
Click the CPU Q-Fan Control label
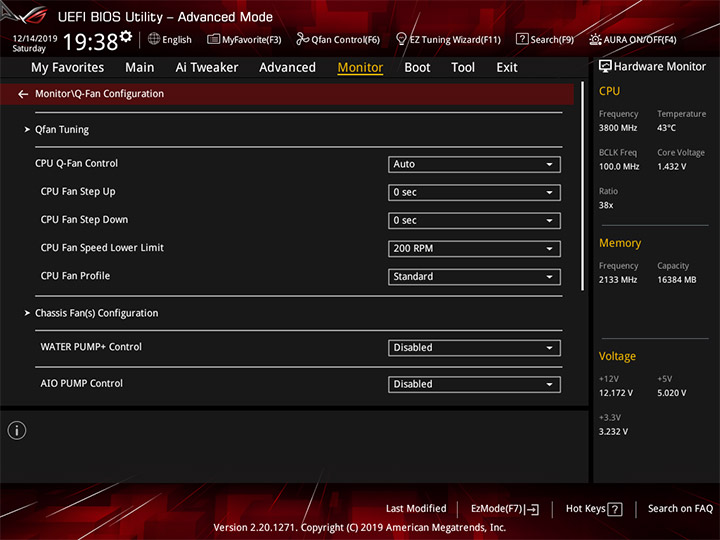pos(76,163)
